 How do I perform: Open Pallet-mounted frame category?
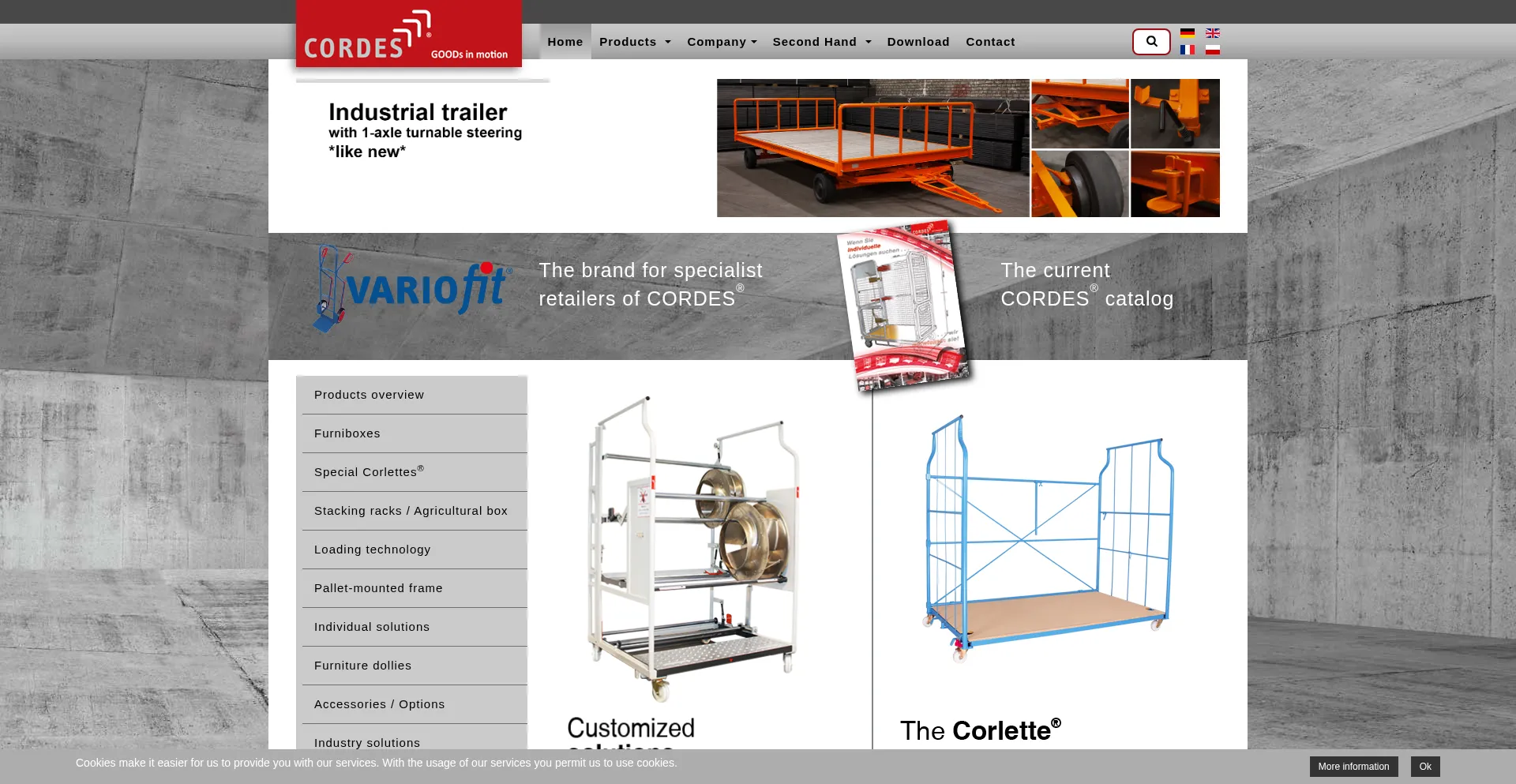pos(415,588)
